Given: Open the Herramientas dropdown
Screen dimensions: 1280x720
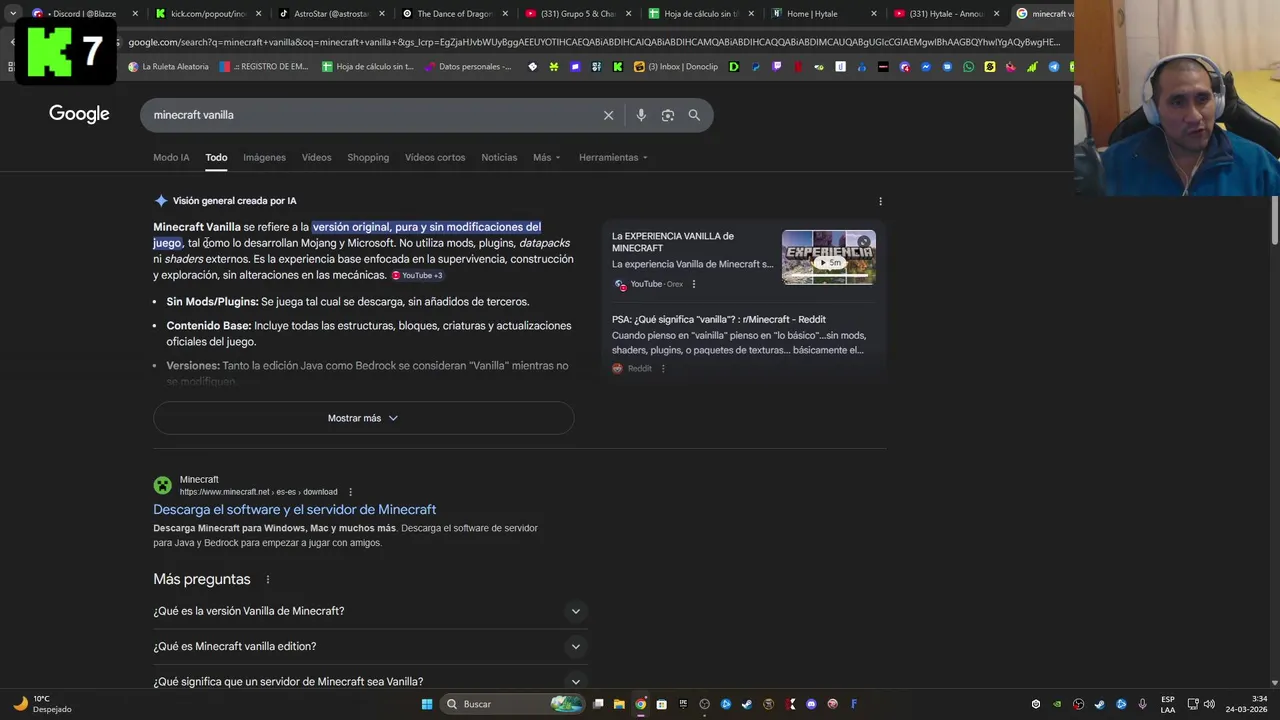Looking at the screenshot, I should (613, 158).
